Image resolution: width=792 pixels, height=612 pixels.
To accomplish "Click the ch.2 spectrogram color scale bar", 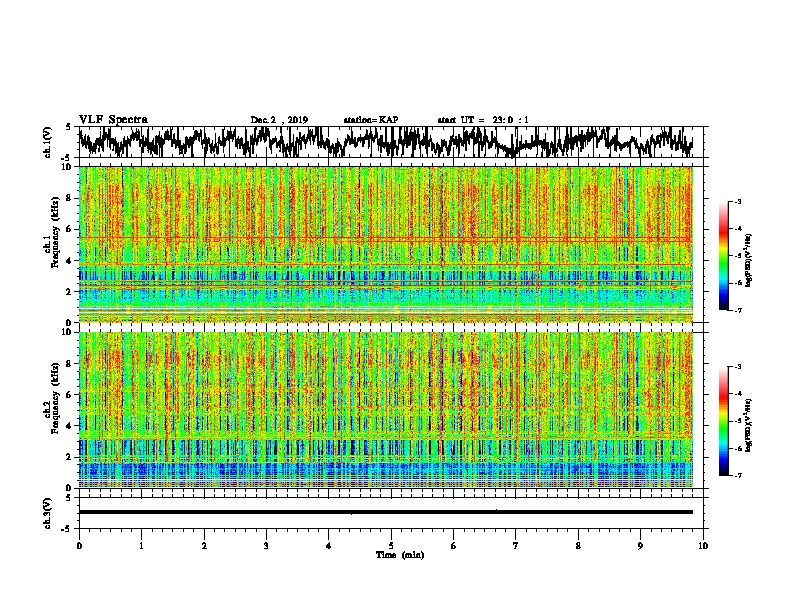I will pos(724,421).
